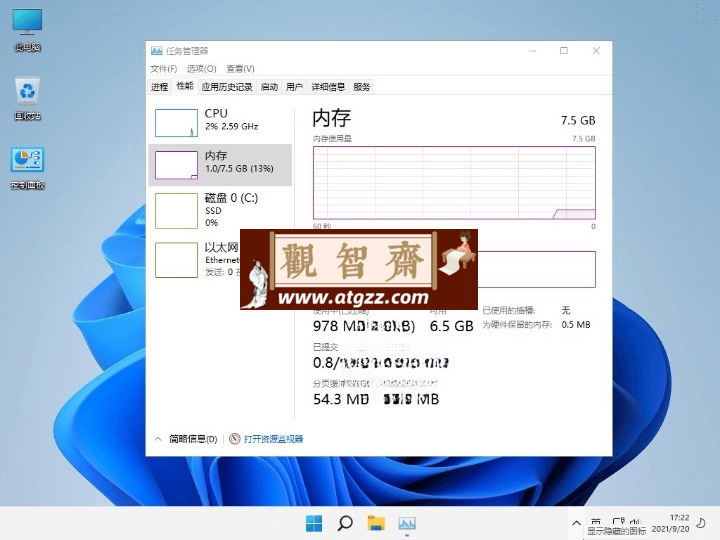Click the disk 0 mini graph thumbnail
Image resolution: width=720 pixels, height=540 pixels.
tap(176, 211)
